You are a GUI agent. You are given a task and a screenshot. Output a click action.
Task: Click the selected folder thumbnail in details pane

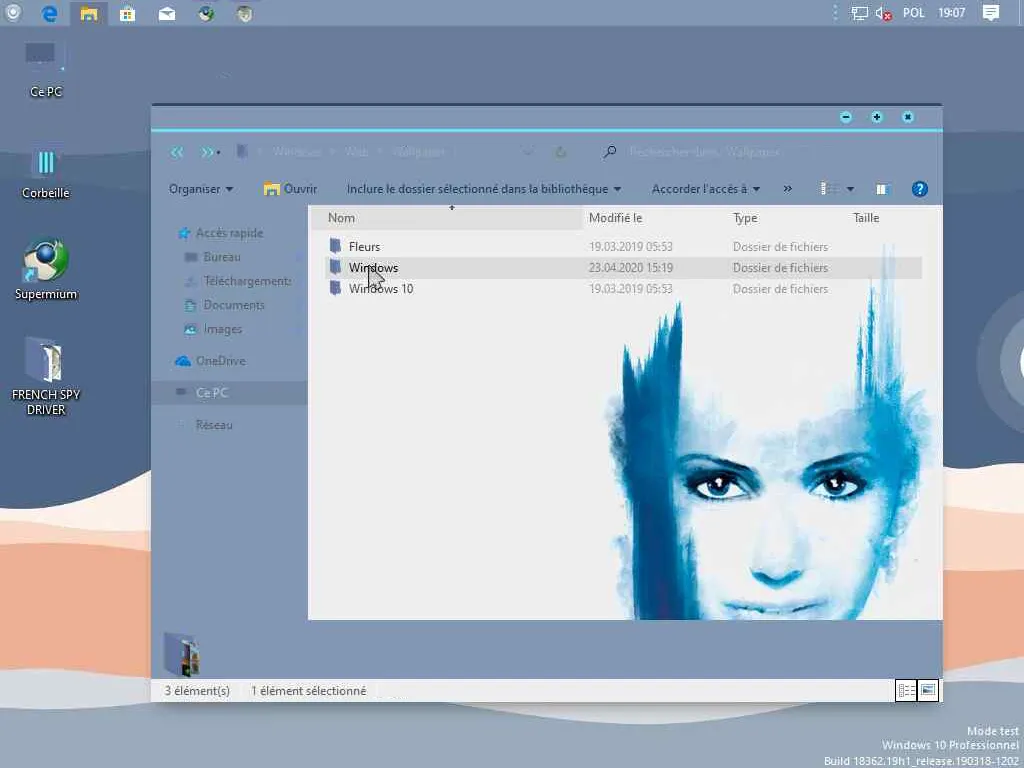(182, 654)
